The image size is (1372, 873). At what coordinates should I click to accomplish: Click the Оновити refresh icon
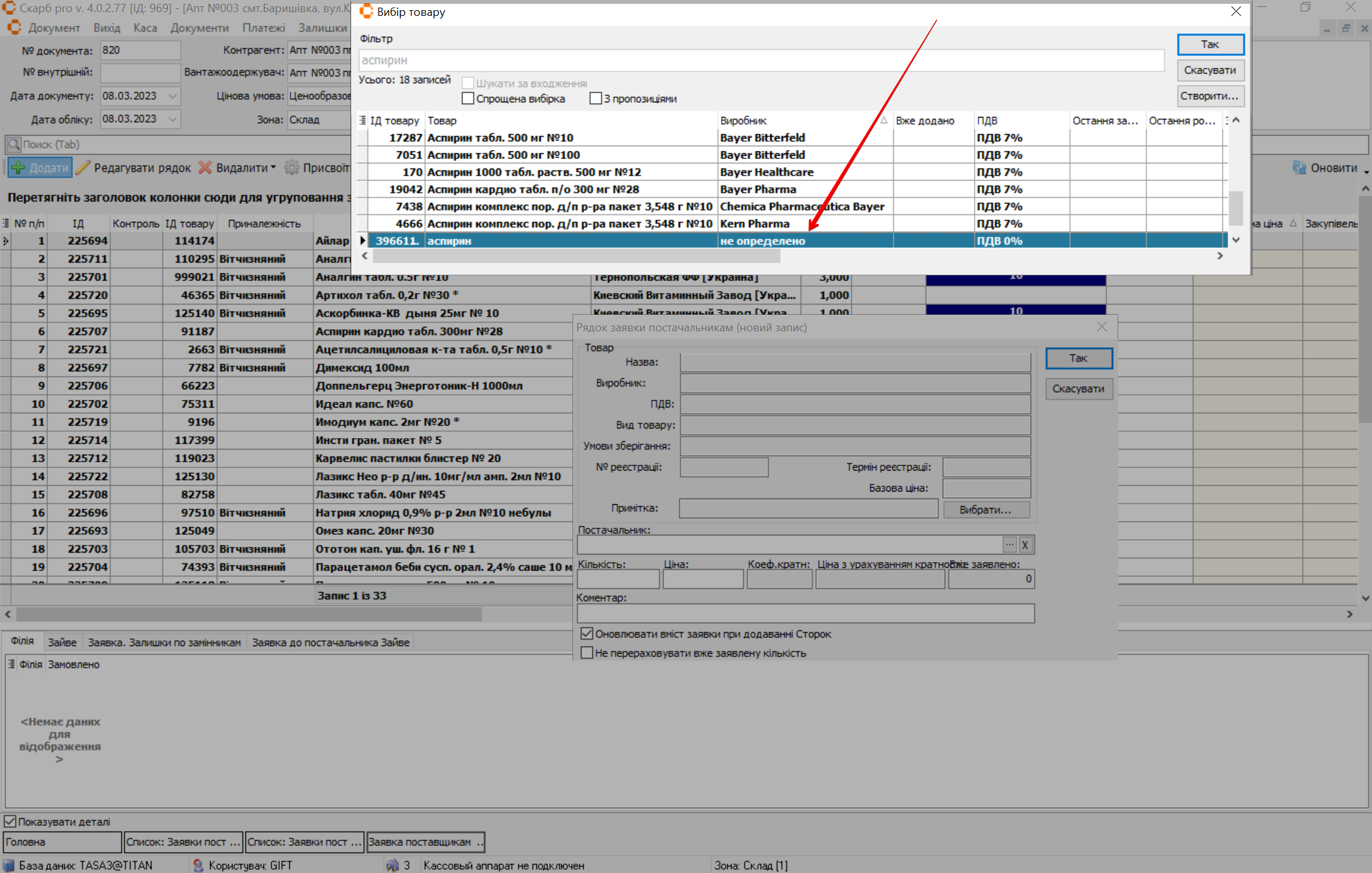[x=1299, y=168]
